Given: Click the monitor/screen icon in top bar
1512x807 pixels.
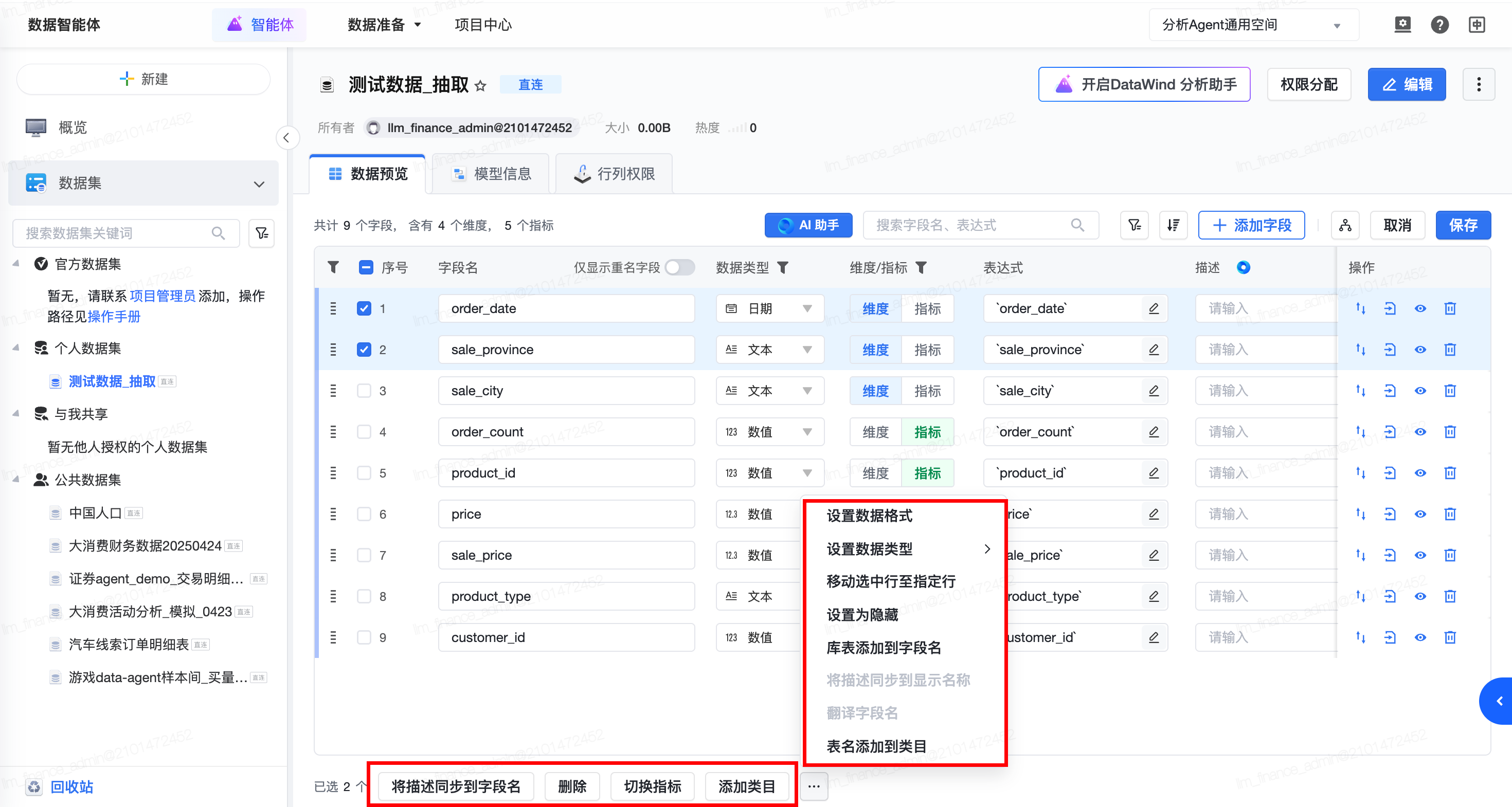Looking at the screenshot, I should pyautogui.click(x=1402, y=25).
